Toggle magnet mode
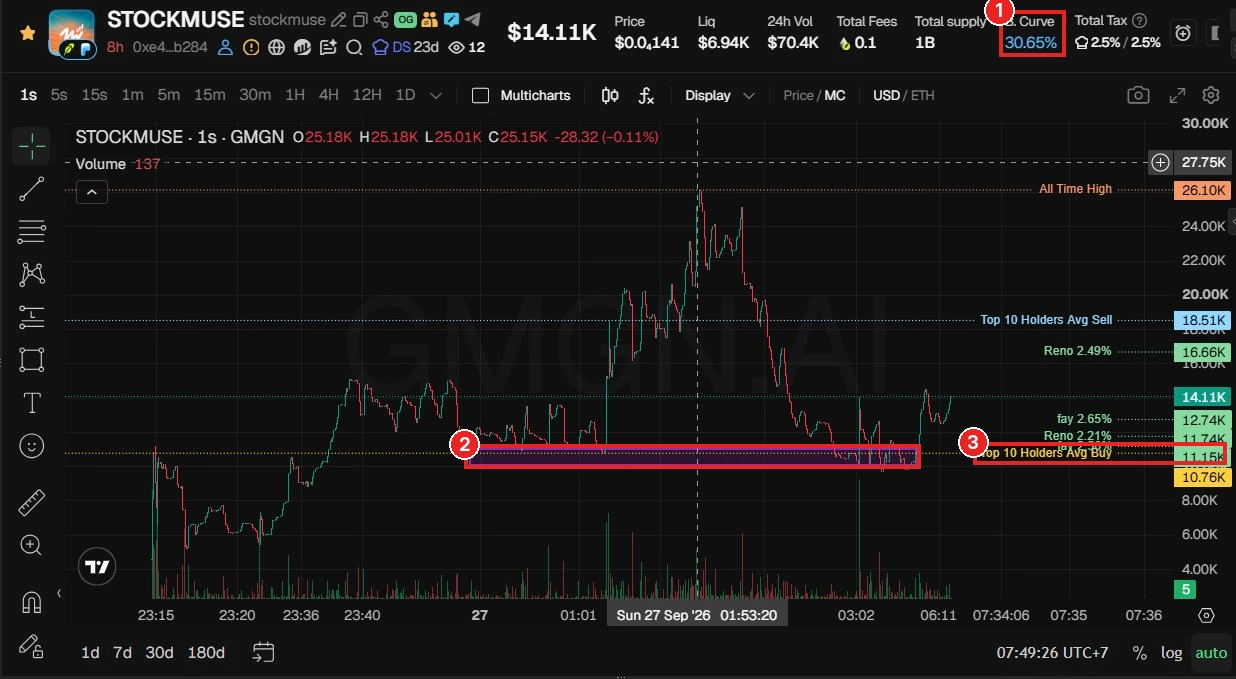Image resolution: width=1236 pixels, height=679 pixels. [x=31, y=602]
